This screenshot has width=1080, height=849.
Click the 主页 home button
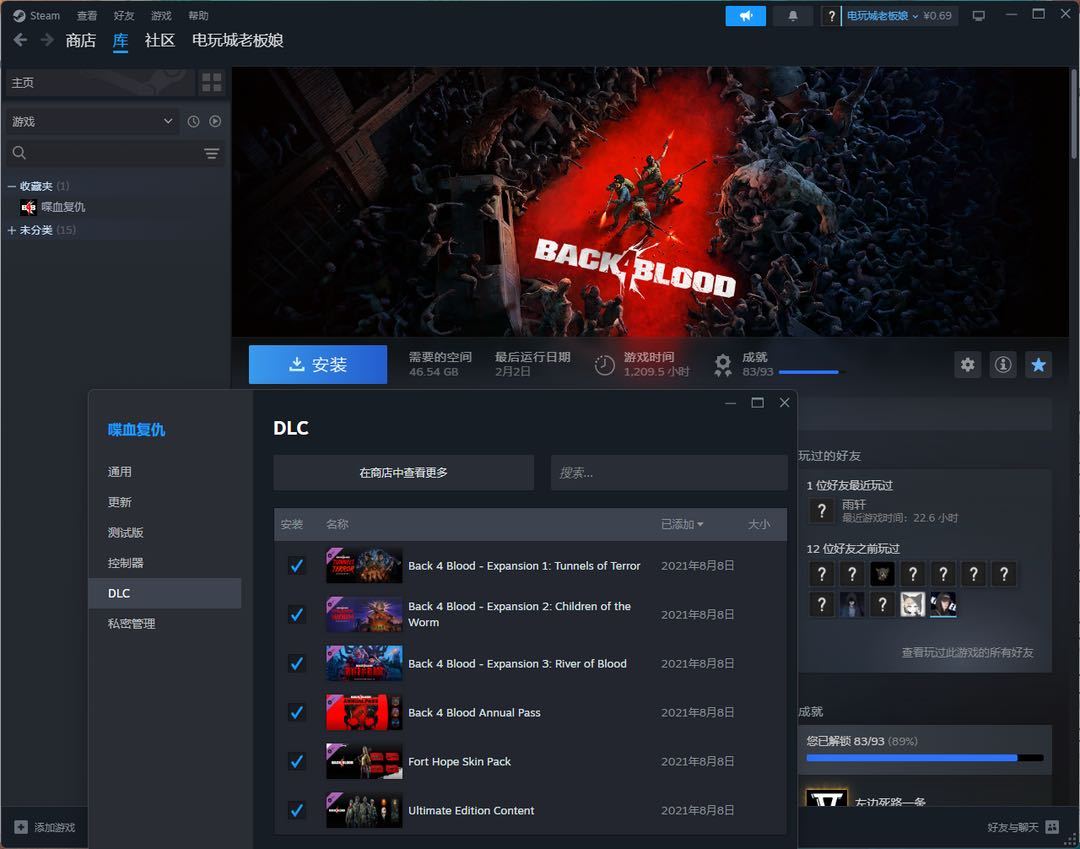pyautogui.click(x=100, y=83)
